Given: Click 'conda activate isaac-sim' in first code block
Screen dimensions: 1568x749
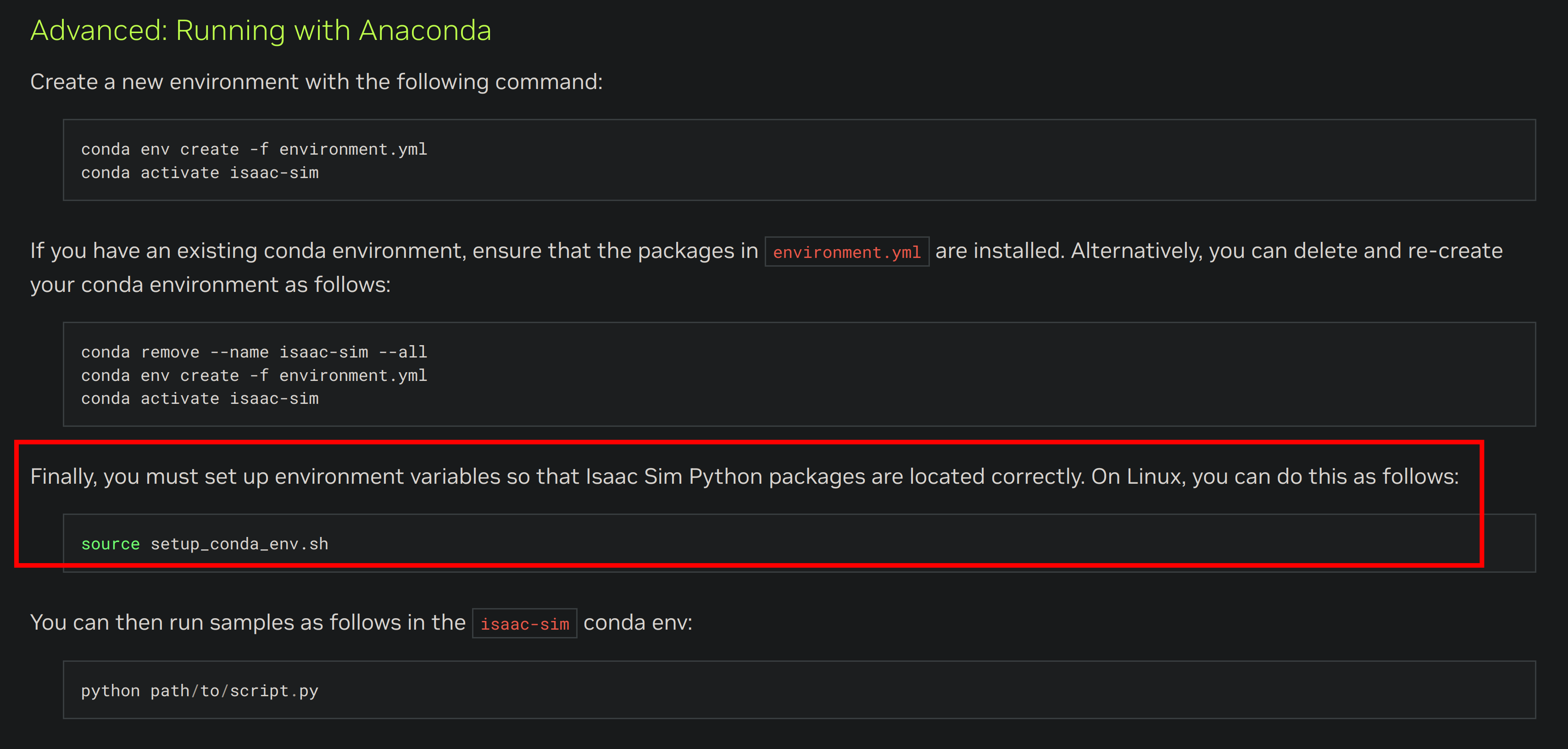Looking at the screenshot, I should coord(200,173).
